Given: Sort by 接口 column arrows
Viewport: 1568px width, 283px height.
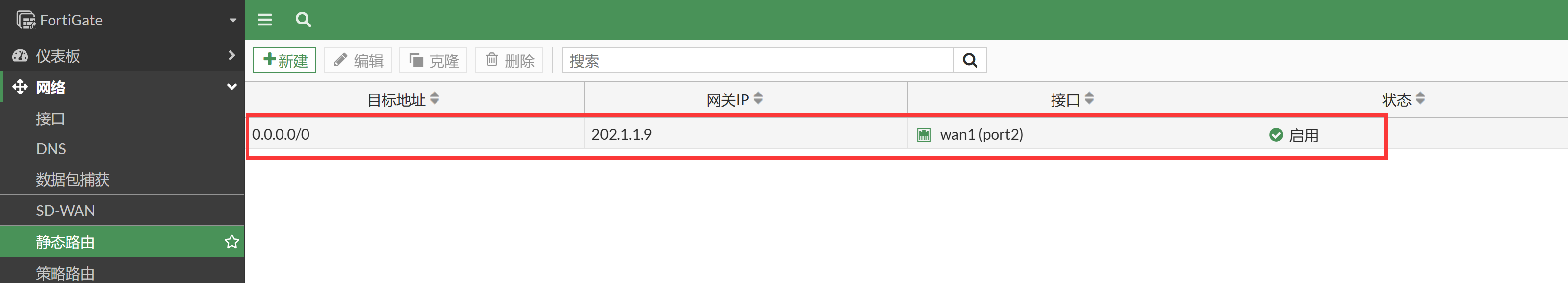Looking at the screenshot, I should [x=1089, y=98].
